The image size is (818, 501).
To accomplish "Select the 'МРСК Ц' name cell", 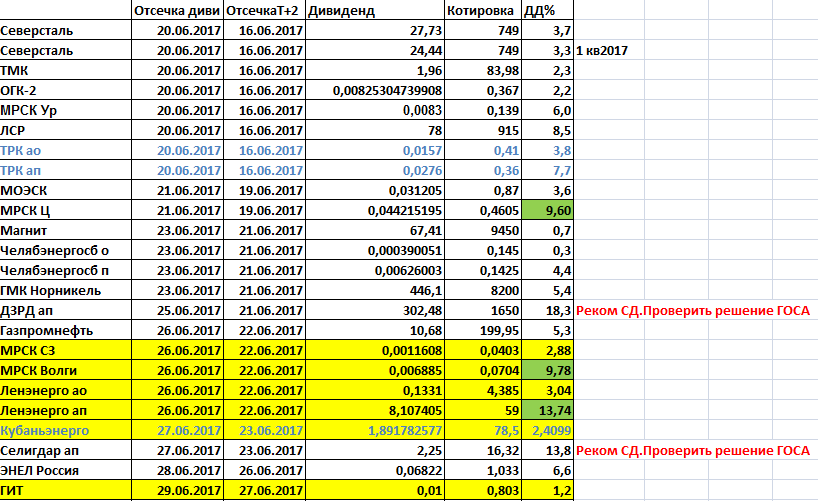I will 66,210.
